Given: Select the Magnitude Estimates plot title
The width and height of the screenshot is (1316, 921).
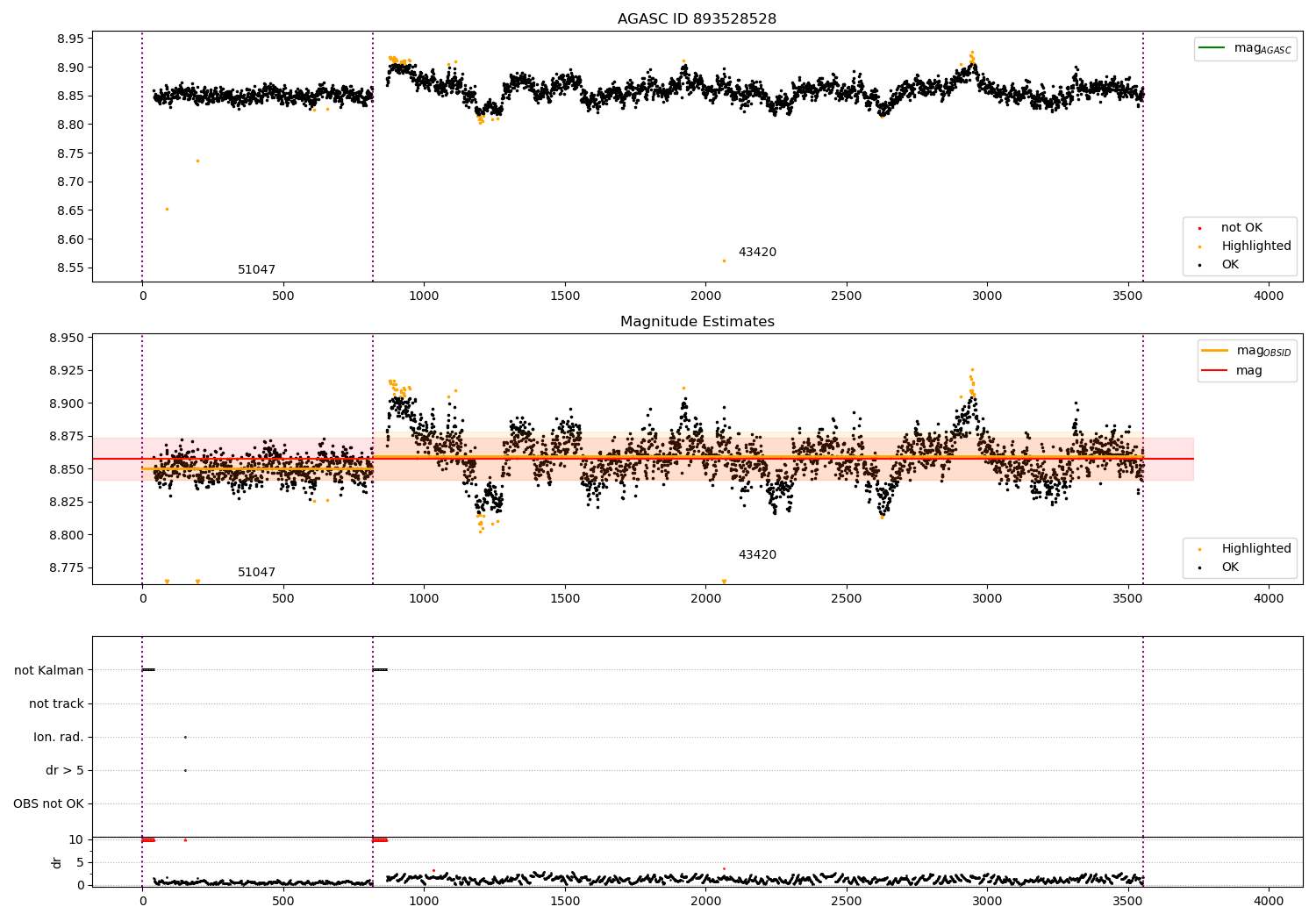Looking at the screenshot, I should pyautogui.click(x=697, y=322).
